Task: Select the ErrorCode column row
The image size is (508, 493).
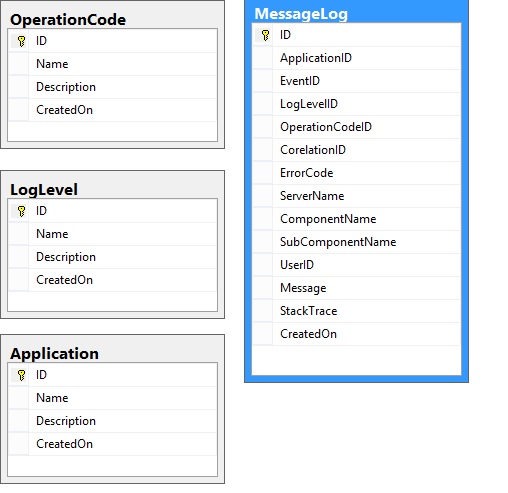Action: [x=356, y=173]
